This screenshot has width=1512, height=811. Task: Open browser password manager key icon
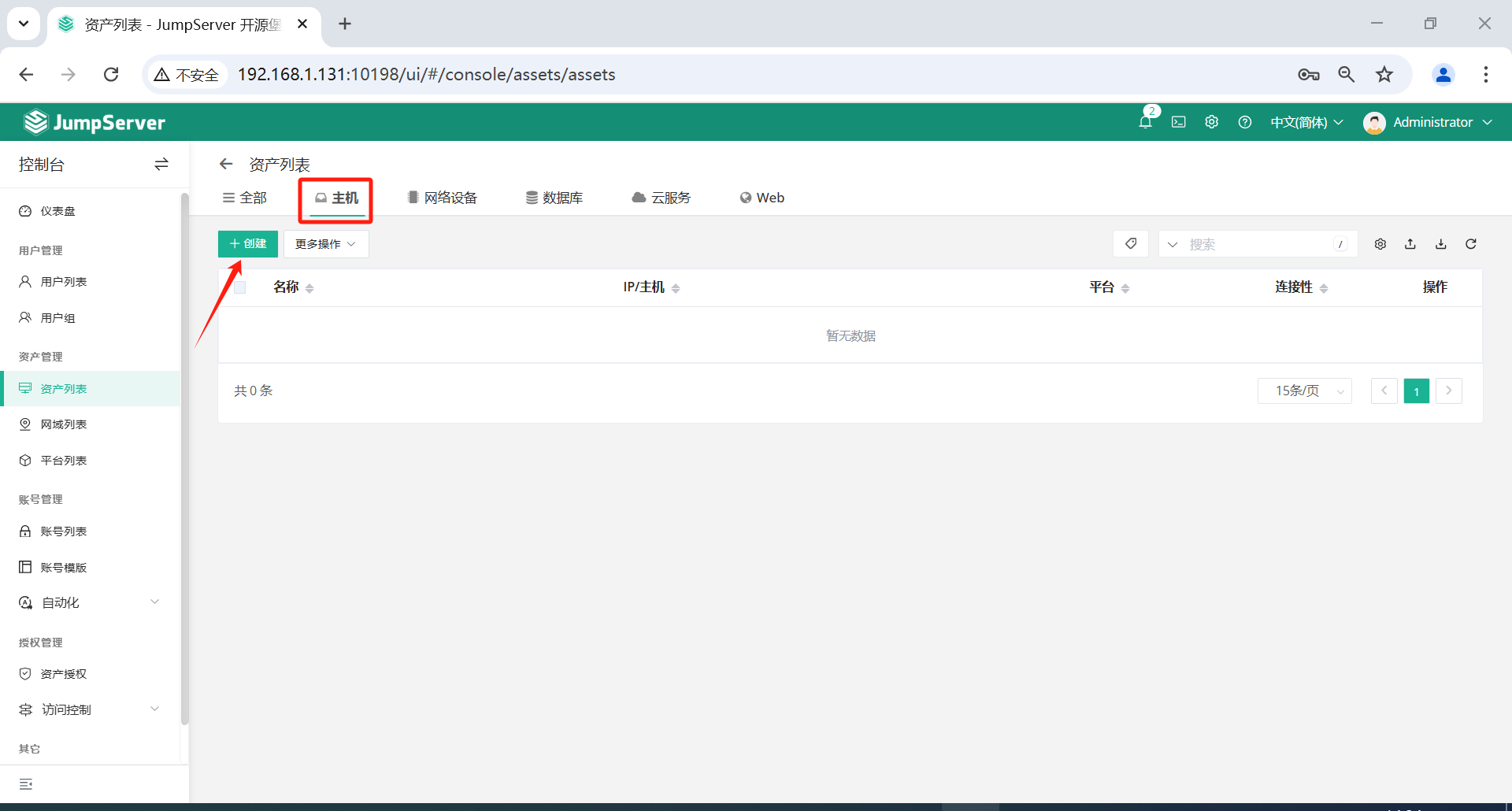tap(1309, 75)
